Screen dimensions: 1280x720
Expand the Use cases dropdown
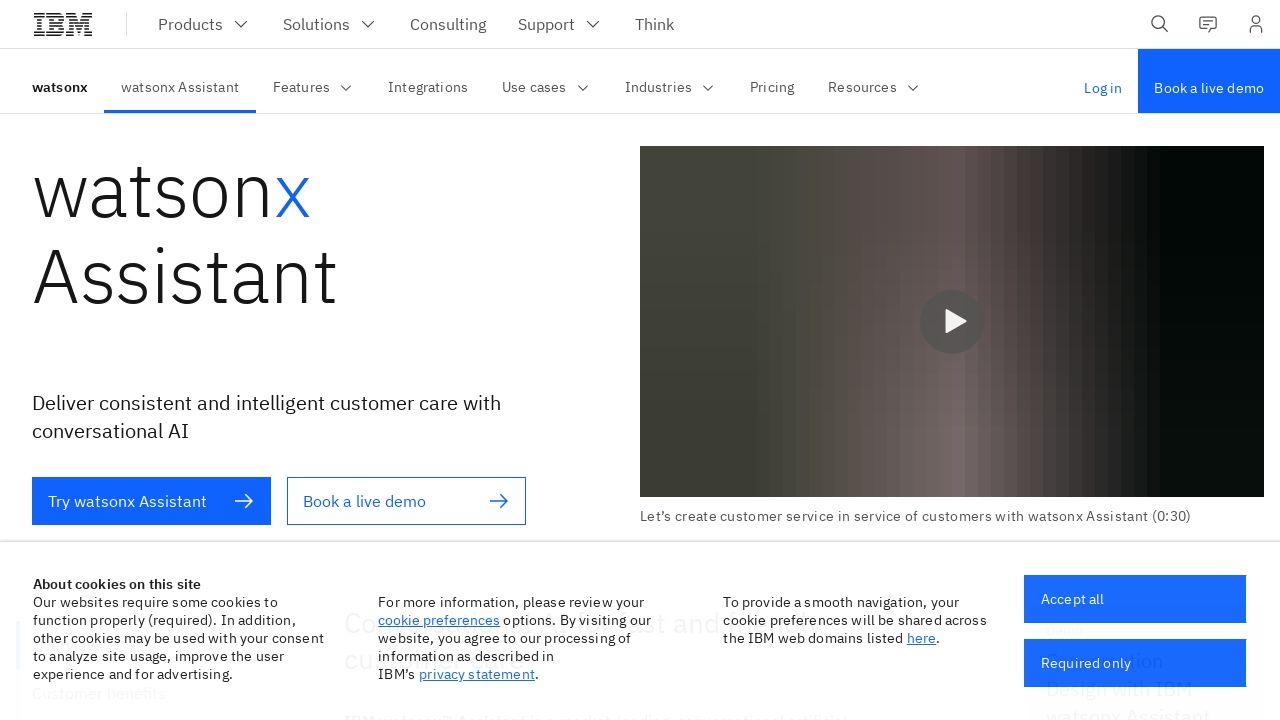point(546,87)
